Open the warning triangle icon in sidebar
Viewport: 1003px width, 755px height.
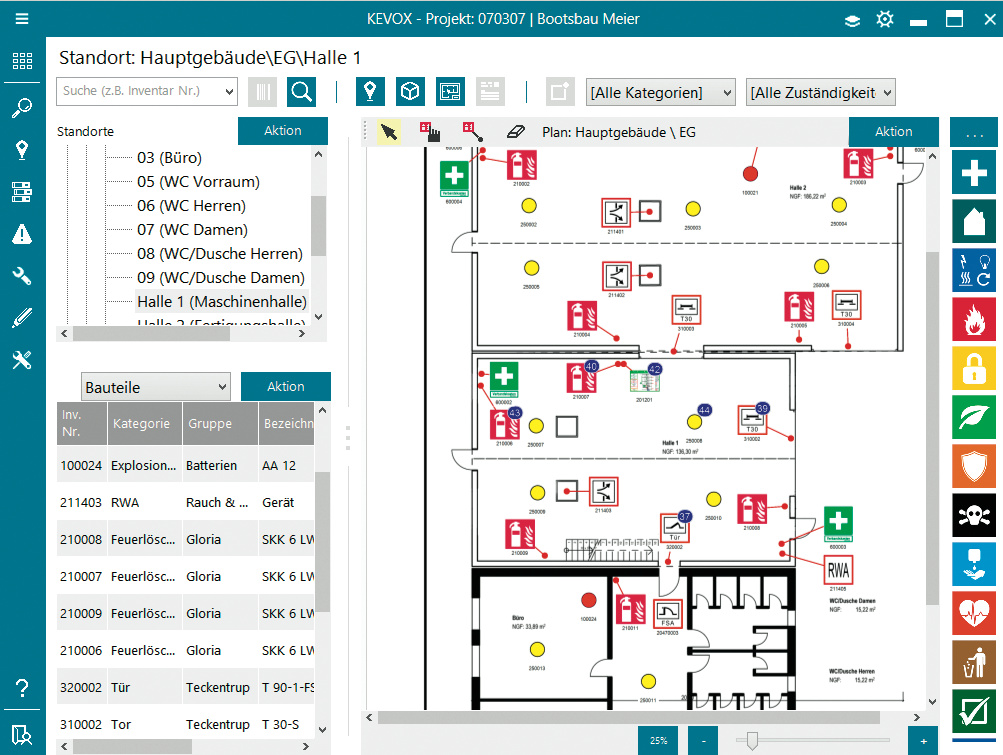tap(22, 234)
